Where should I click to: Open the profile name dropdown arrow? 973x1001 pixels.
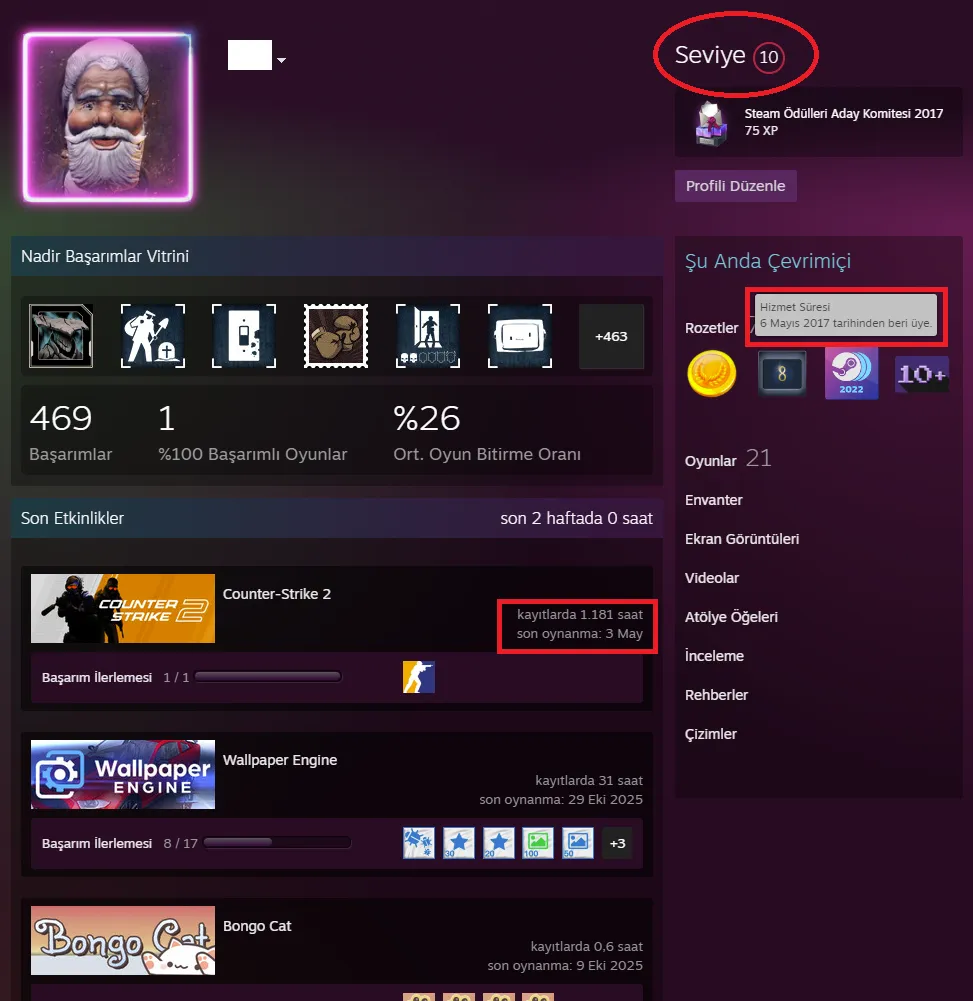coord(282,60)
